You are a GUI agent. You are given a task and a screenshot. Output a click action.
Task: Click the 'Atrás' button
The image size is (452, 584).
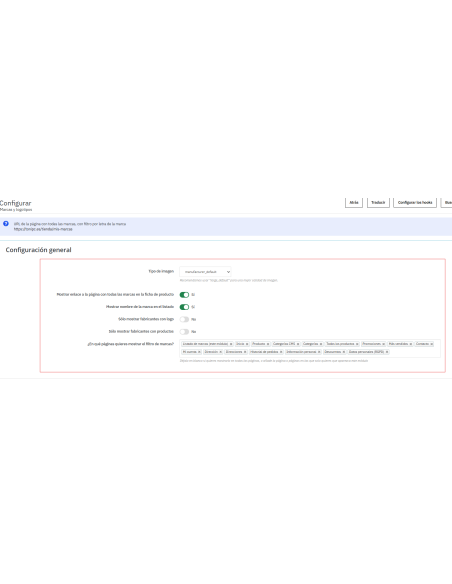[x=354, y=203]
